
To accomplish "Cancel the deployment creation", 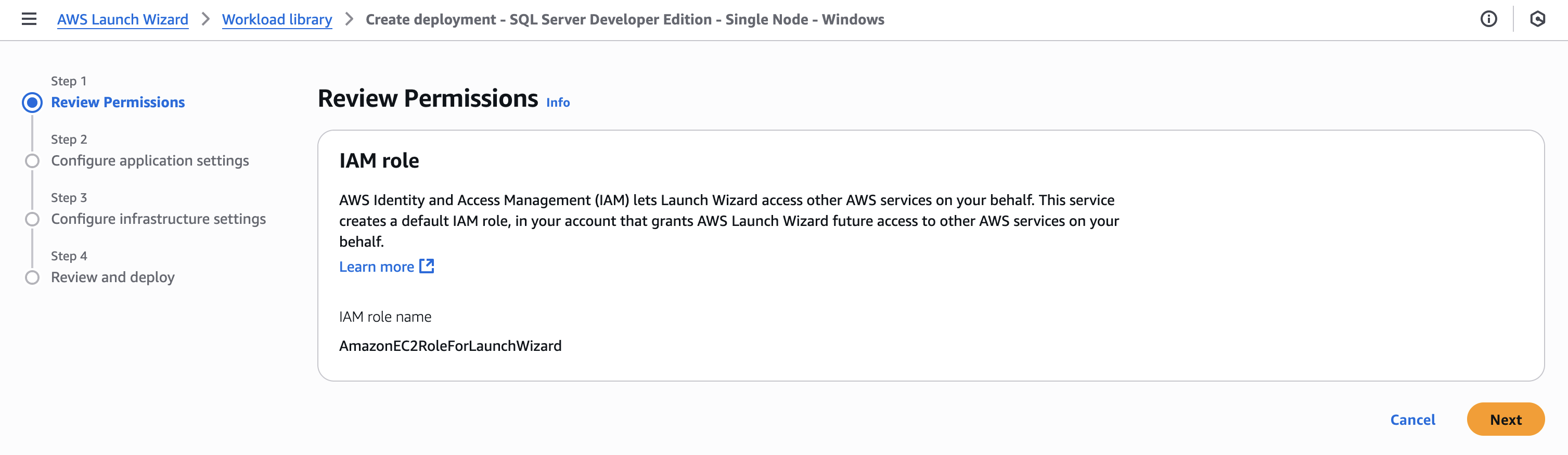I will (1412, 419).
